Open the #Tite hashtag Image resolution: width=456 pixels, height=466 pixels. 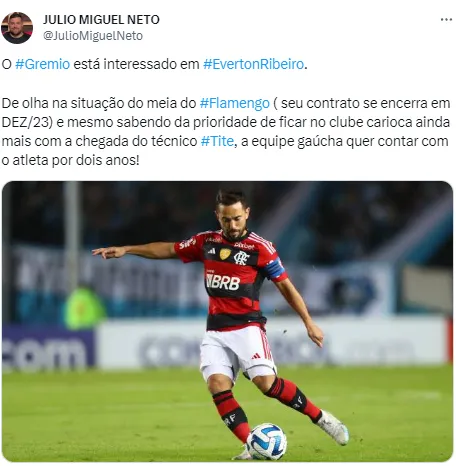(x=217, y=141)
